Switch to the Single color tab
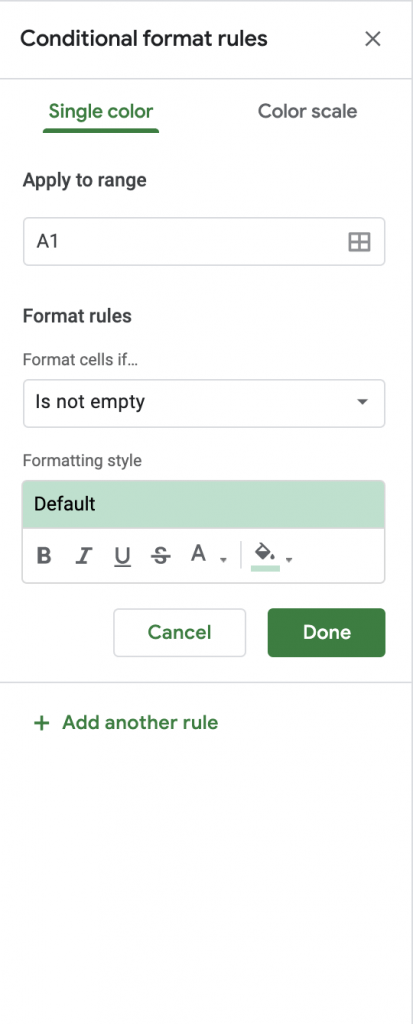Screen dimensions: 413x1024 point(101,111)
